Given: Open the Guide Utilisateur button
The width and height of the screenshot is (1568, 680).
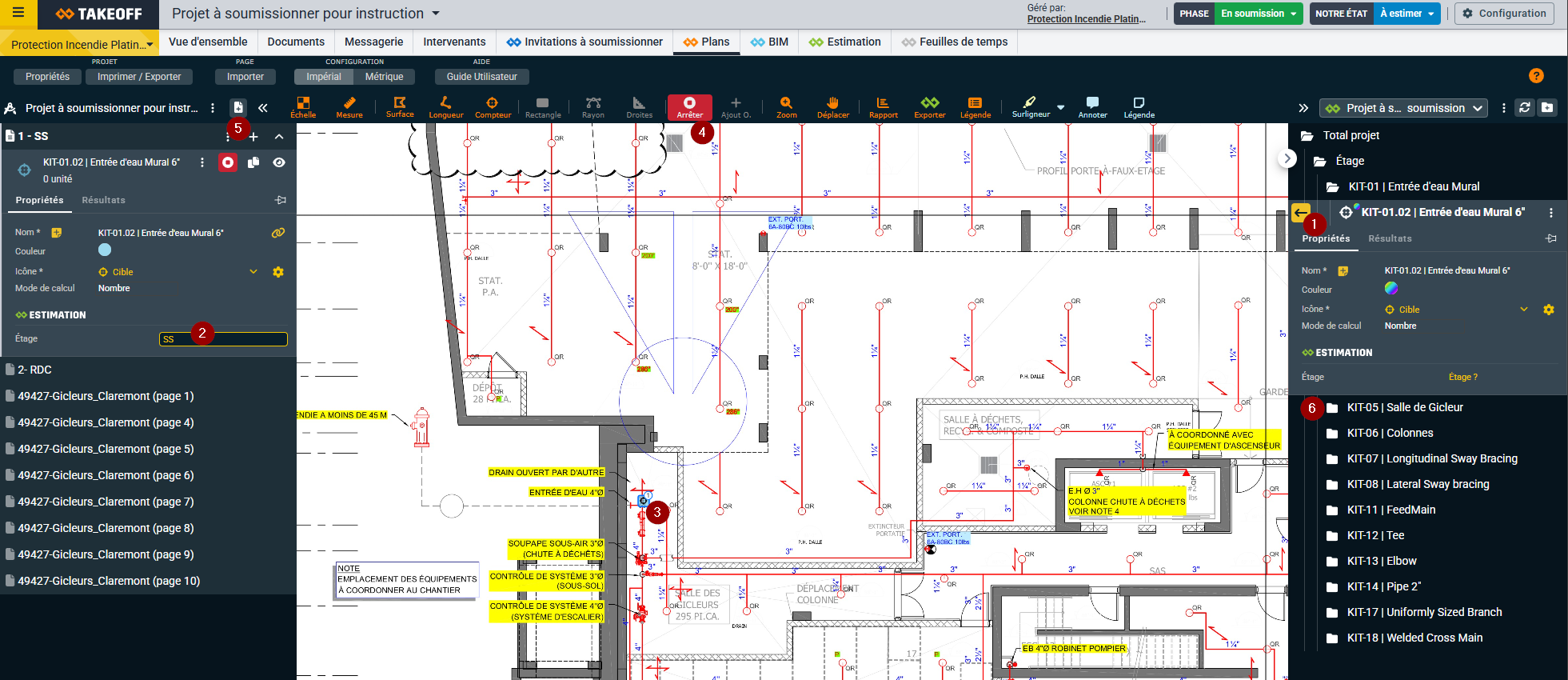Looking at the screenshot, I should click(481, 77).
